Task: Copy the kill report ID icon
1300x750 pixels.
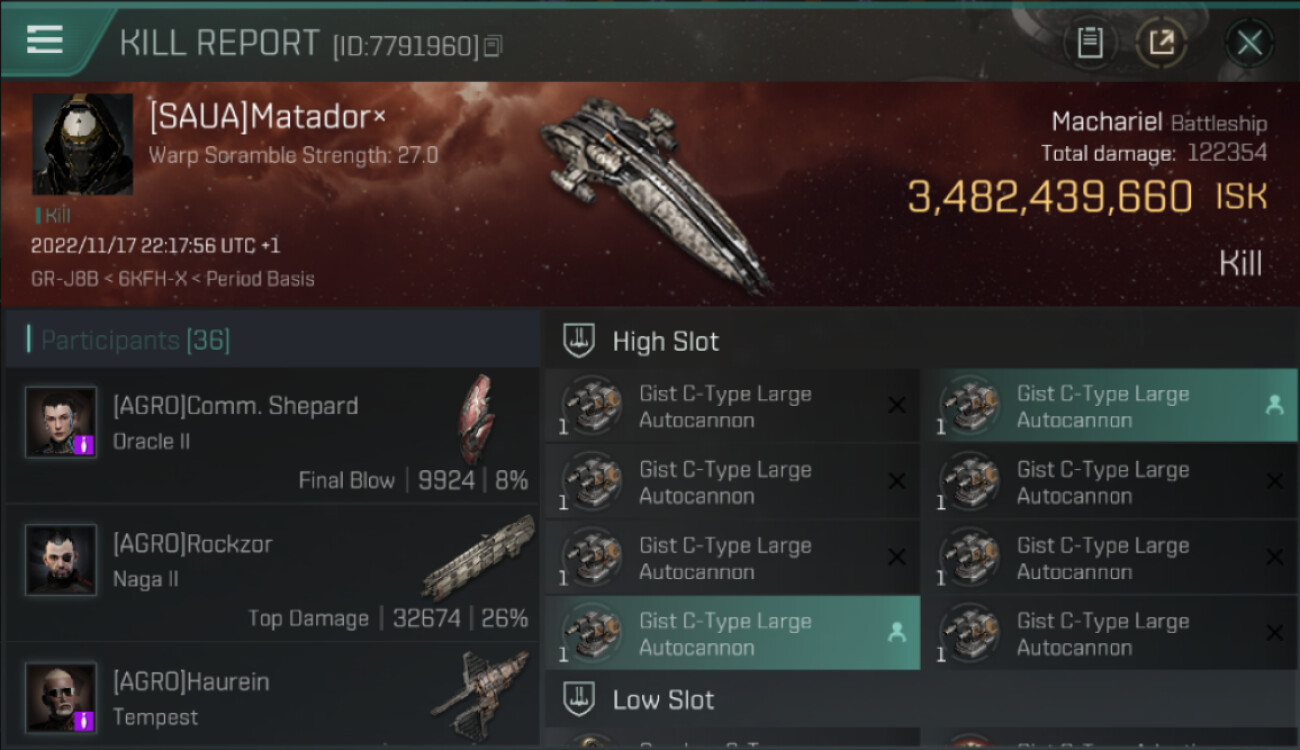Action: tap(492, 46)
